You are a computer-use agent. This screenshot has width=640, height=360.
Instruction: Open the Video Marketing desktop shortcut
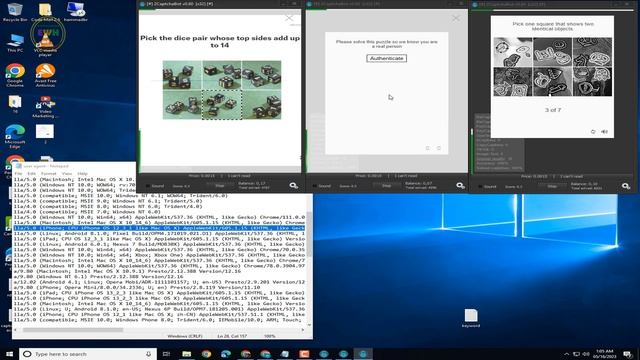coord(45,107)
